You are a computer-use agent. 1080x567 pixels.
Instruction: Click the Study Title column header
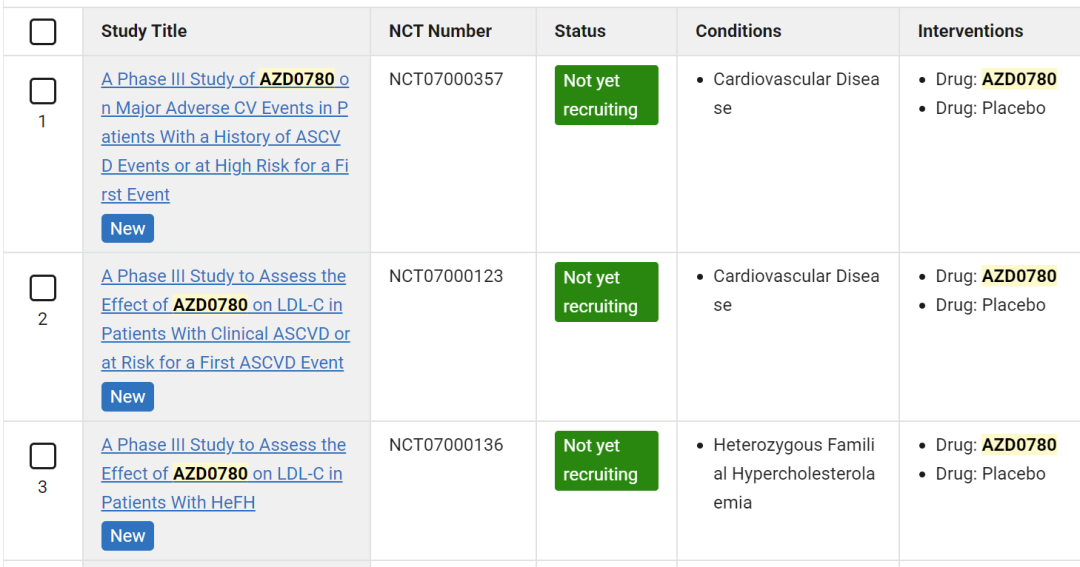(x=144, y=31)
